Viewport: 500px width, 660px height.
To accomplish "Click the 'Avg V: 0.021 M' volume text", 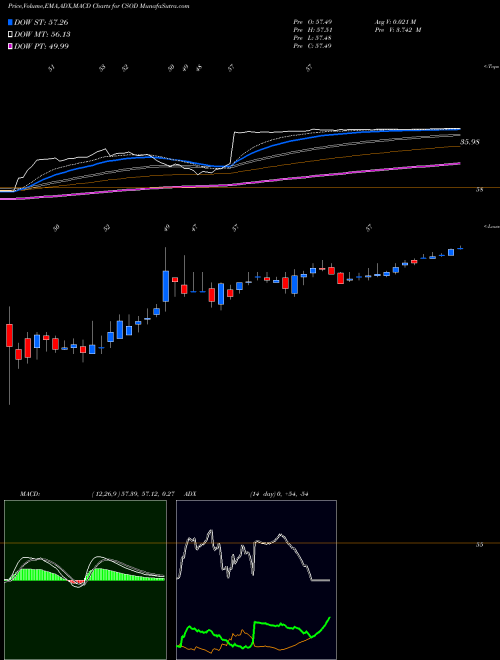I will click(x=397, y=22).
